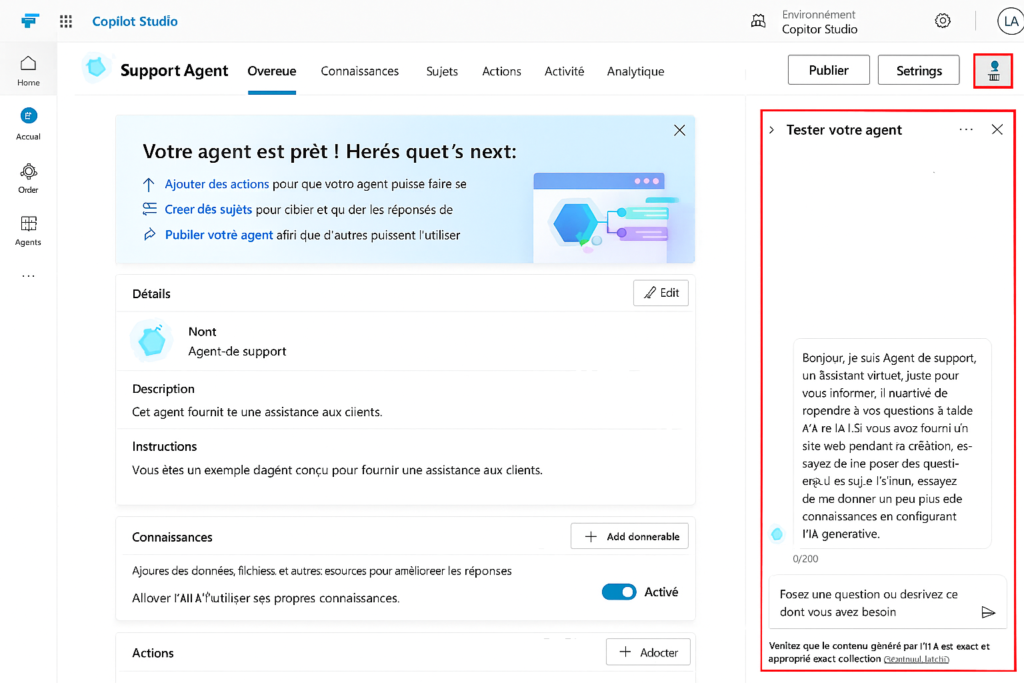Click the Edit button in Détails
The width and height of the screenshot is (1024, 683).
tap(660, 293)
